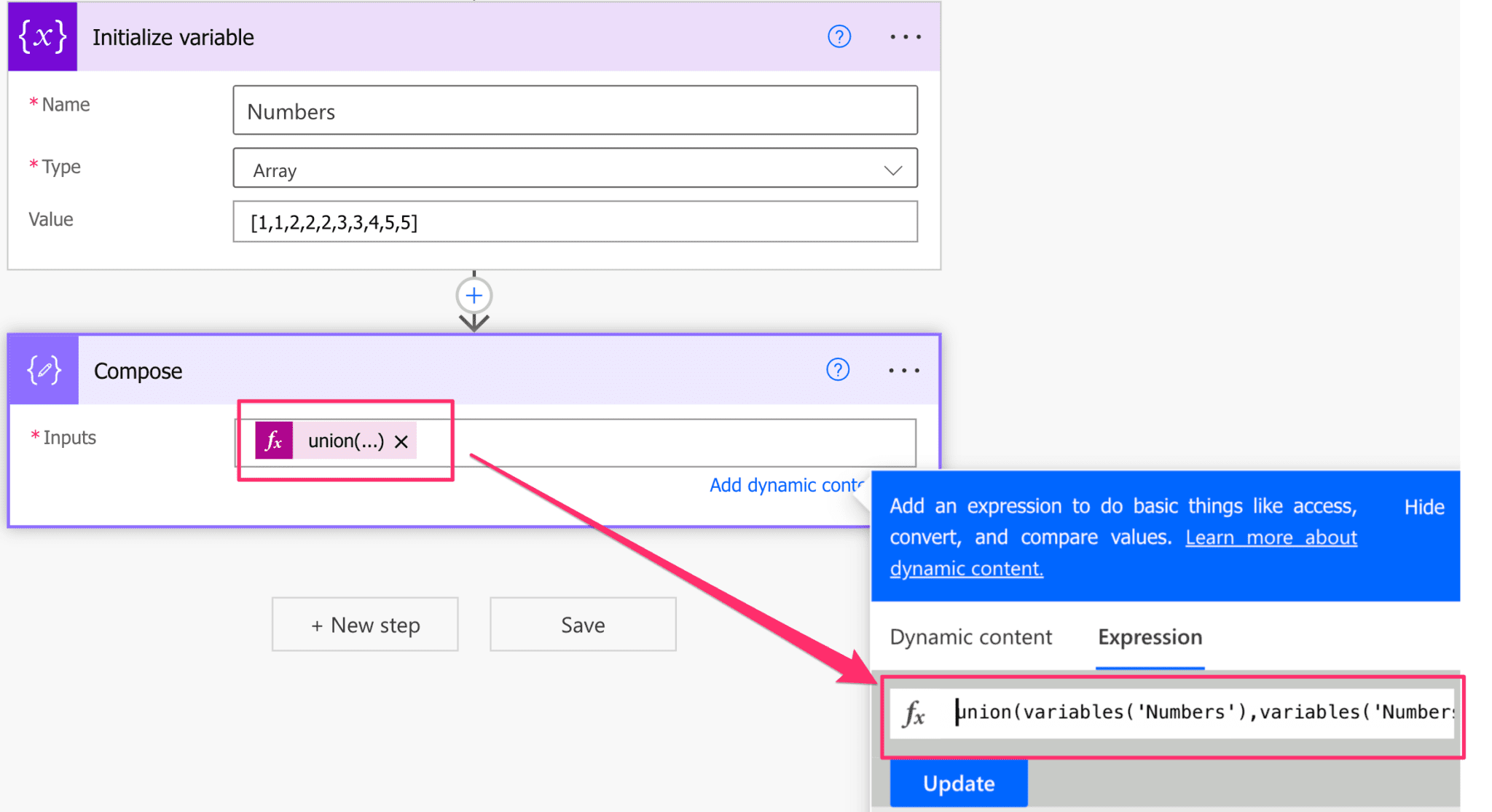Viewport: 1492px width, 812px height.
Task: Save the flow
Action: pos(582,624)
